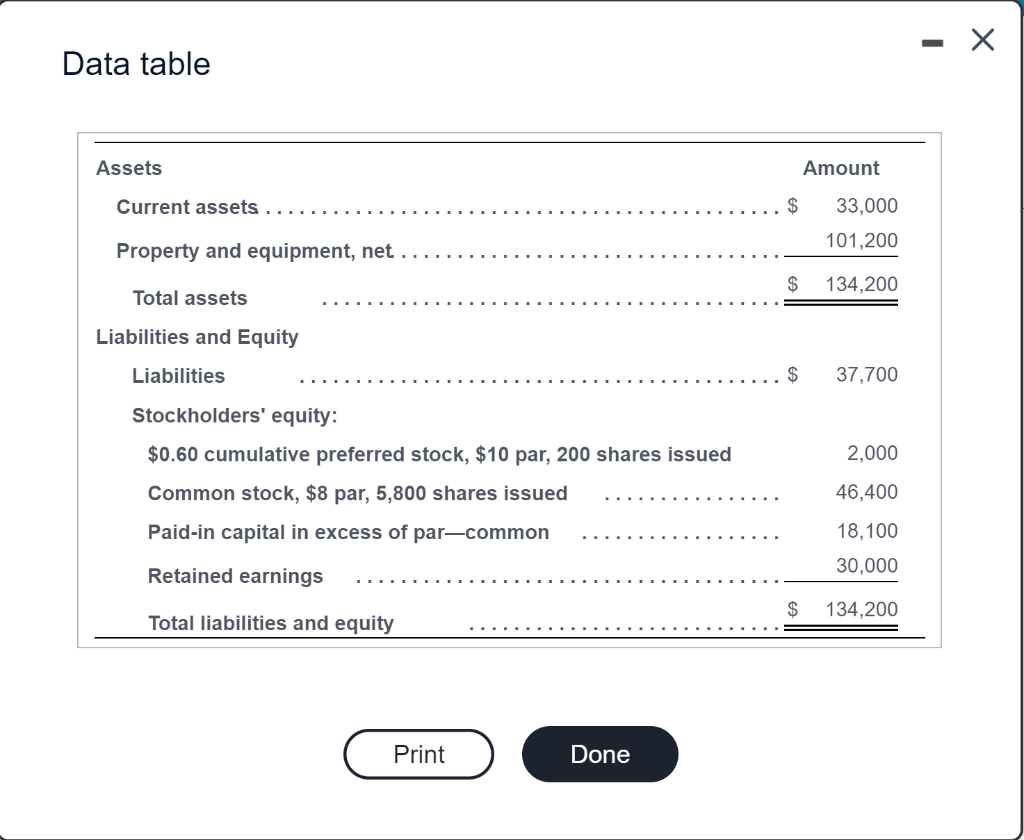This screenshot has height=840, width=1024.
Task: Click the 33,000 current assets amount
Action: (x=867, y=206)
